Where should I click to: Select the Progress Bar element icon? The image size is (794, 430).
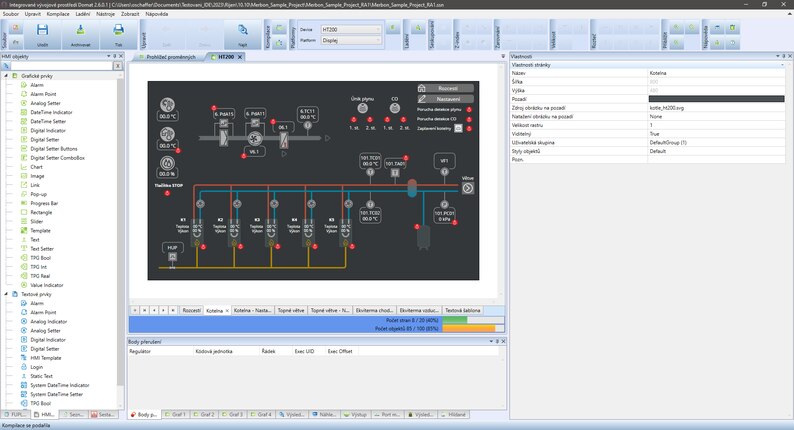tap(23, 203)
